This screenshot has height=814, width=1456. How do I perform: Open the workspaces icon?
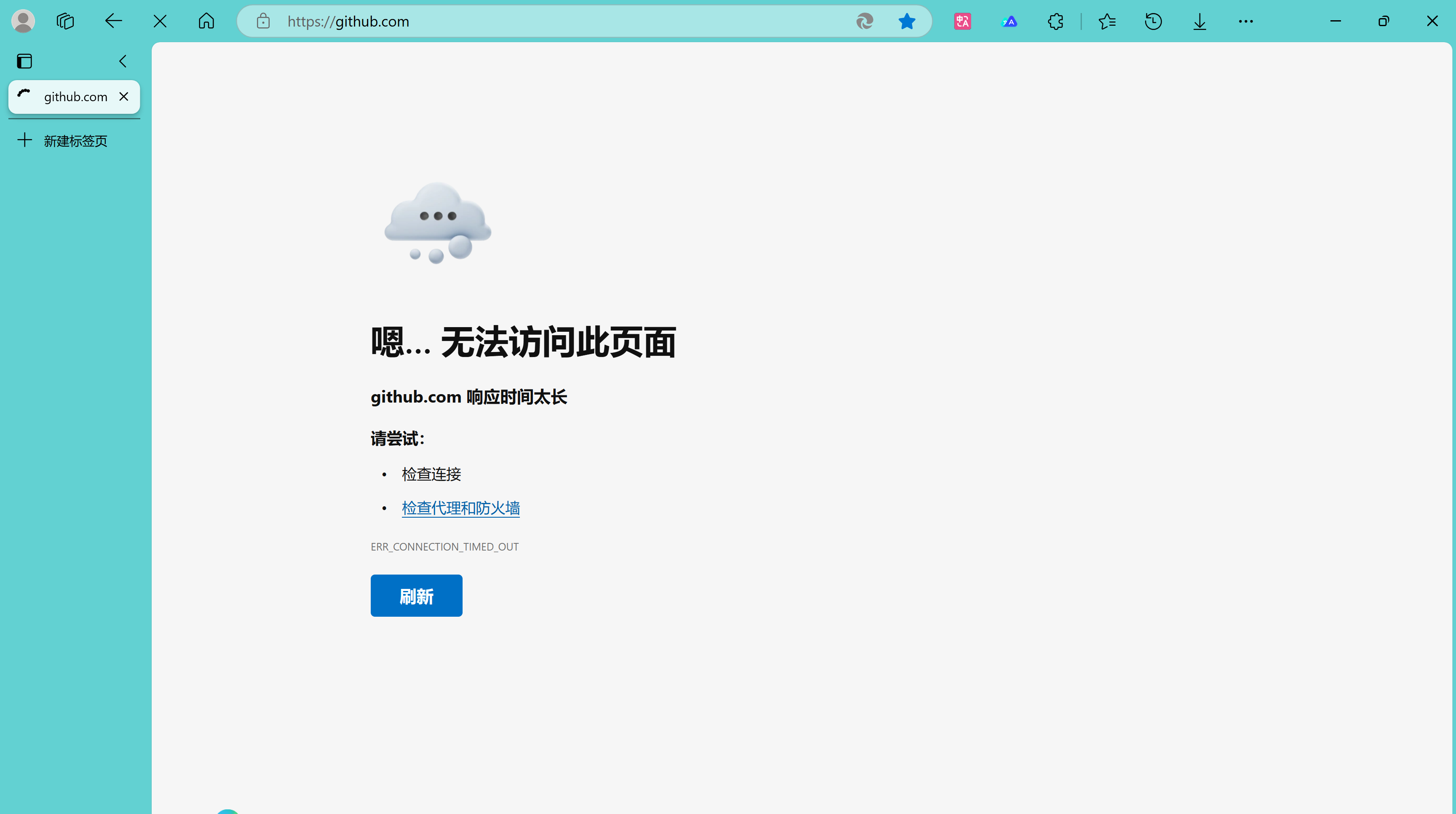66,21
